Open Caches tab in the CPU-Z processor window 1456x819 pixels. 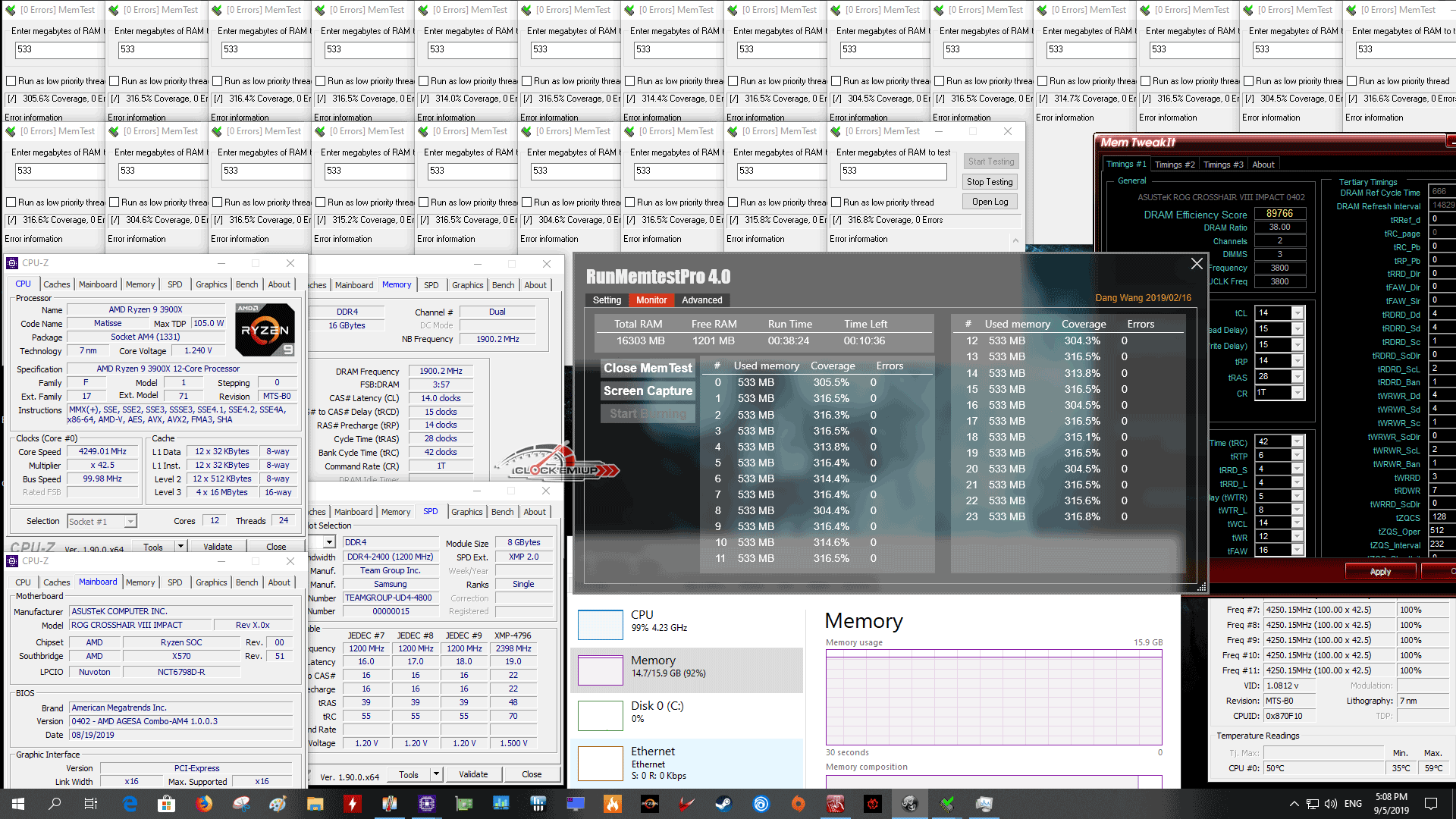pyautogui.click(x=57, y=284)
